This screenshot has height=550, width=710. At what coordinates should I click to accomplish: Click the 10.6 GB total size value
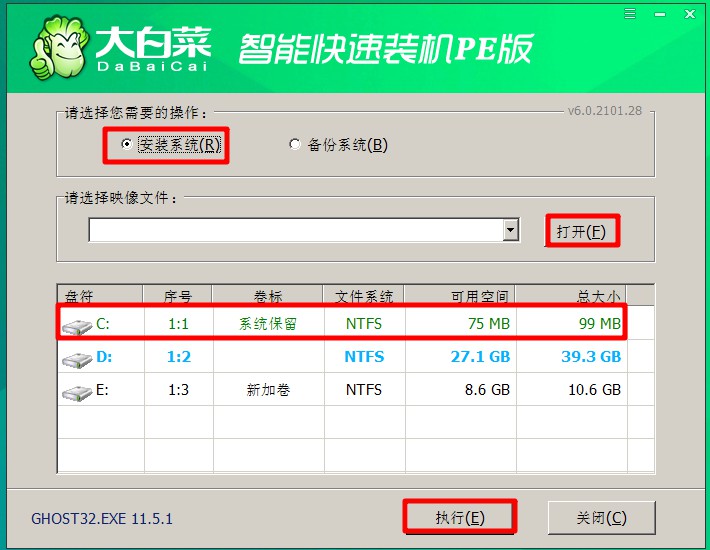595,390
